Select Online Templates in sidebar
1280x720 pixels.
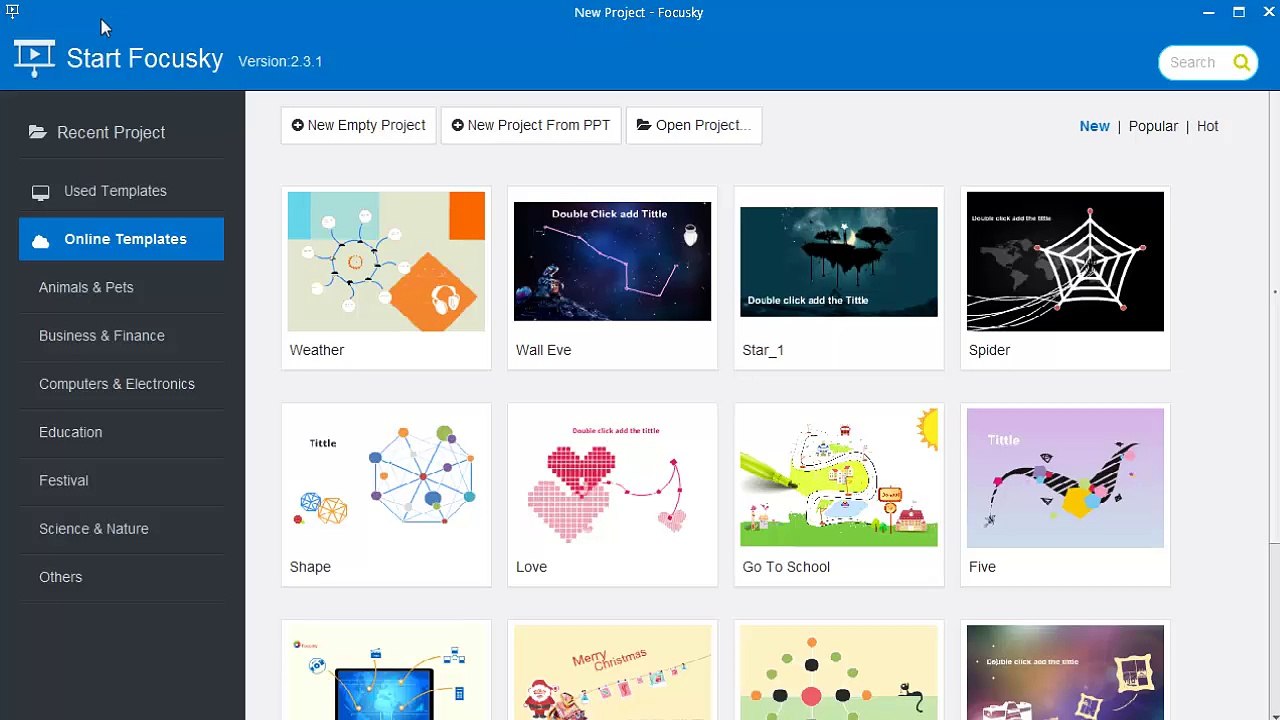pyautogui.click(x=122, y=239)
